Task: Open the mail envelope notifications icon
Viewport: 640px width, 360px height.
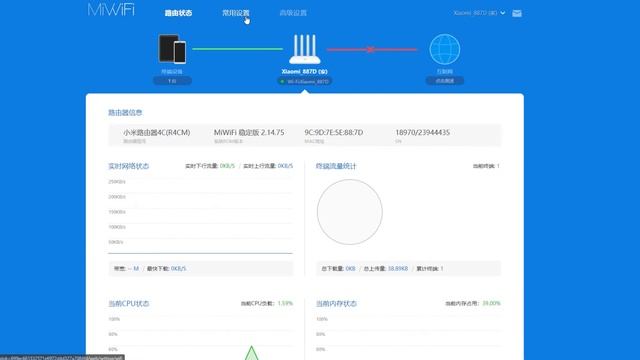Action: (x=517, y=13)
